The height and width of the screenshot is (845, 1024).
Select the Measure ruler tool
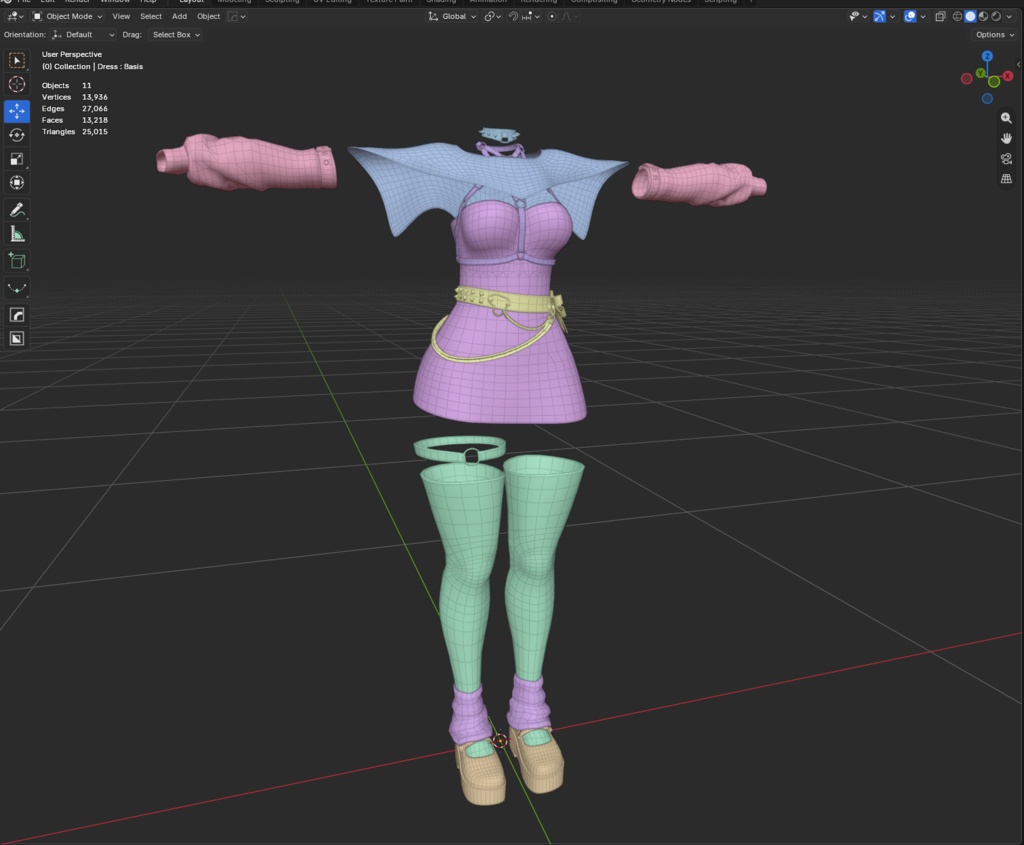pyautogui.click(x=17, y=234)
